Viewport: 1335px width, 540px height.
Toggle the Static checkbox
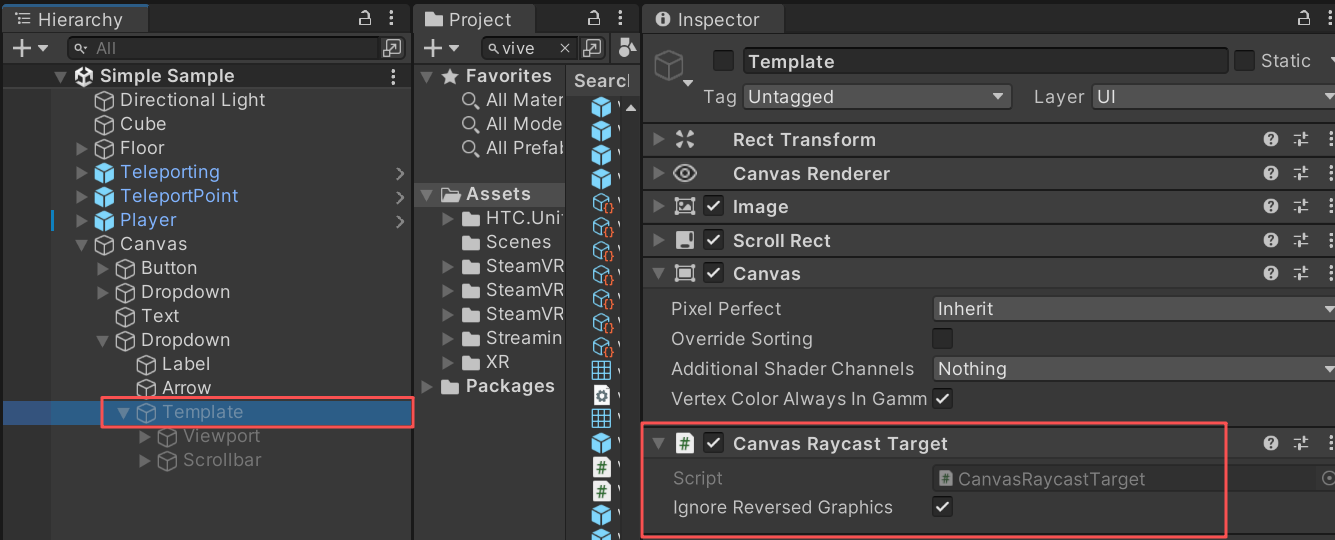(x=1244, y=61)
